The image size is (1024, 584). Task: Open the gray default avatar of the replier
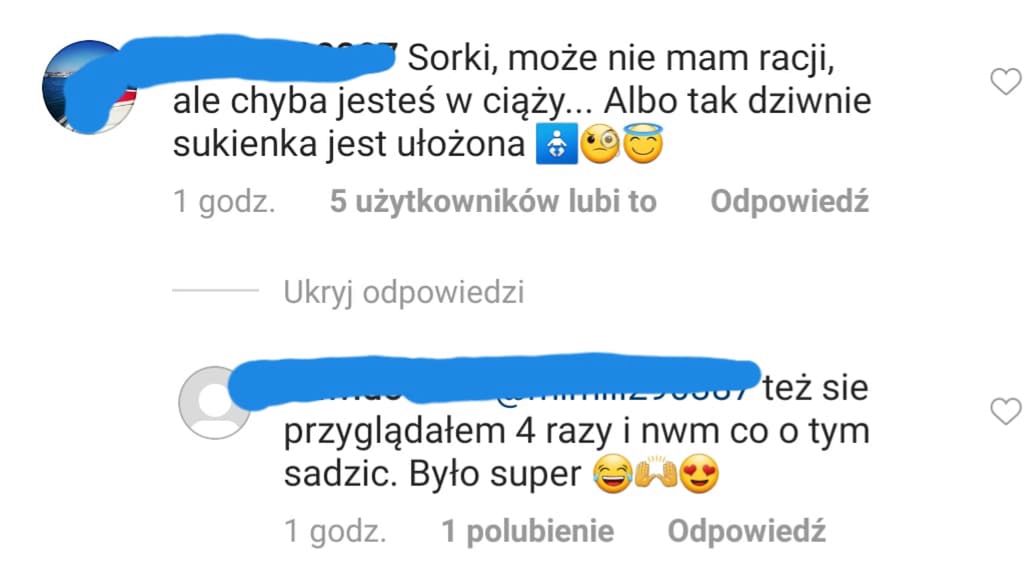tap(215, 402)
